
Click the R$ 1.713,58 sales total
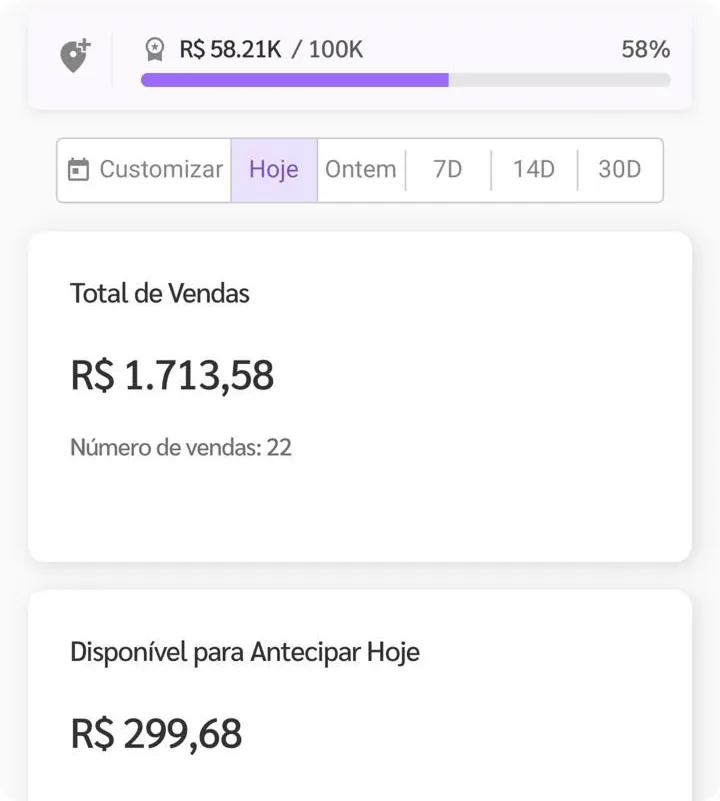[172, 376]
